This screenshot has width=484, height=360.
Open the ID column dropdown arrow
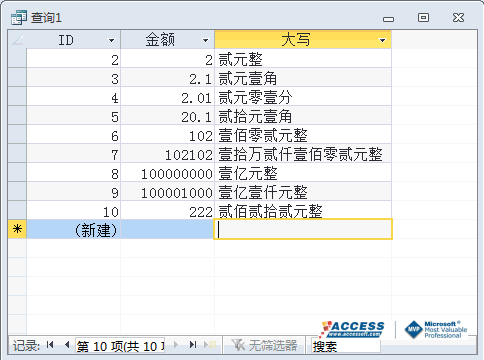click(111, 41)
